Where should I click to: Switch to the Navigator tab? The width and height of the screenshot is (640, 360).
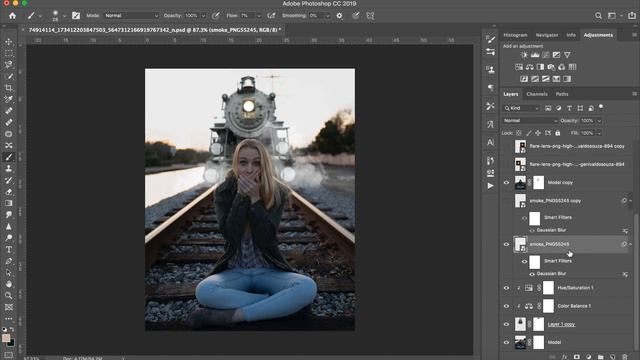(547, 35)
